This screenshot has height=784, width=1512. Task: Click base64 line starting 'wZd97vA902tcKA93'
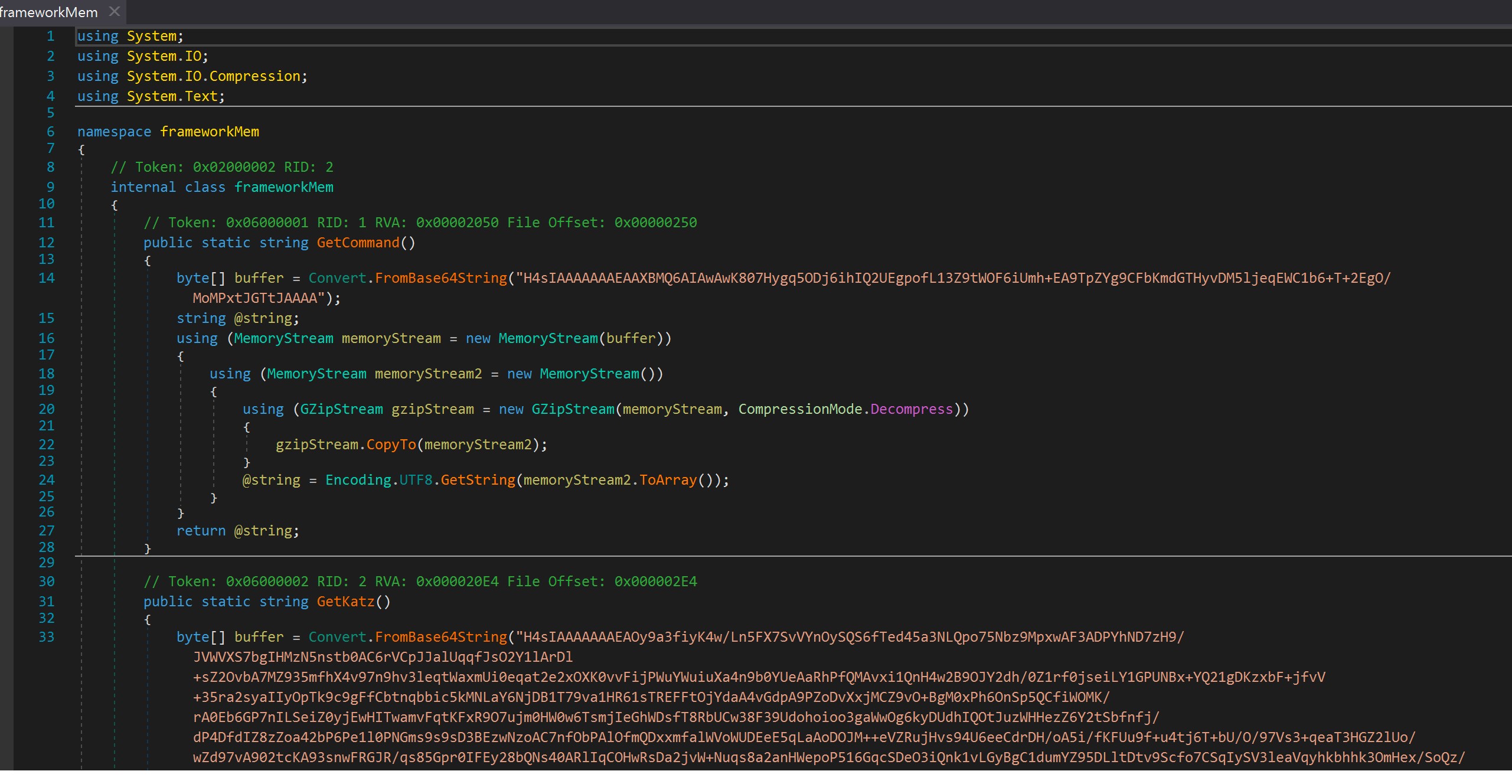tap(829, 757)
